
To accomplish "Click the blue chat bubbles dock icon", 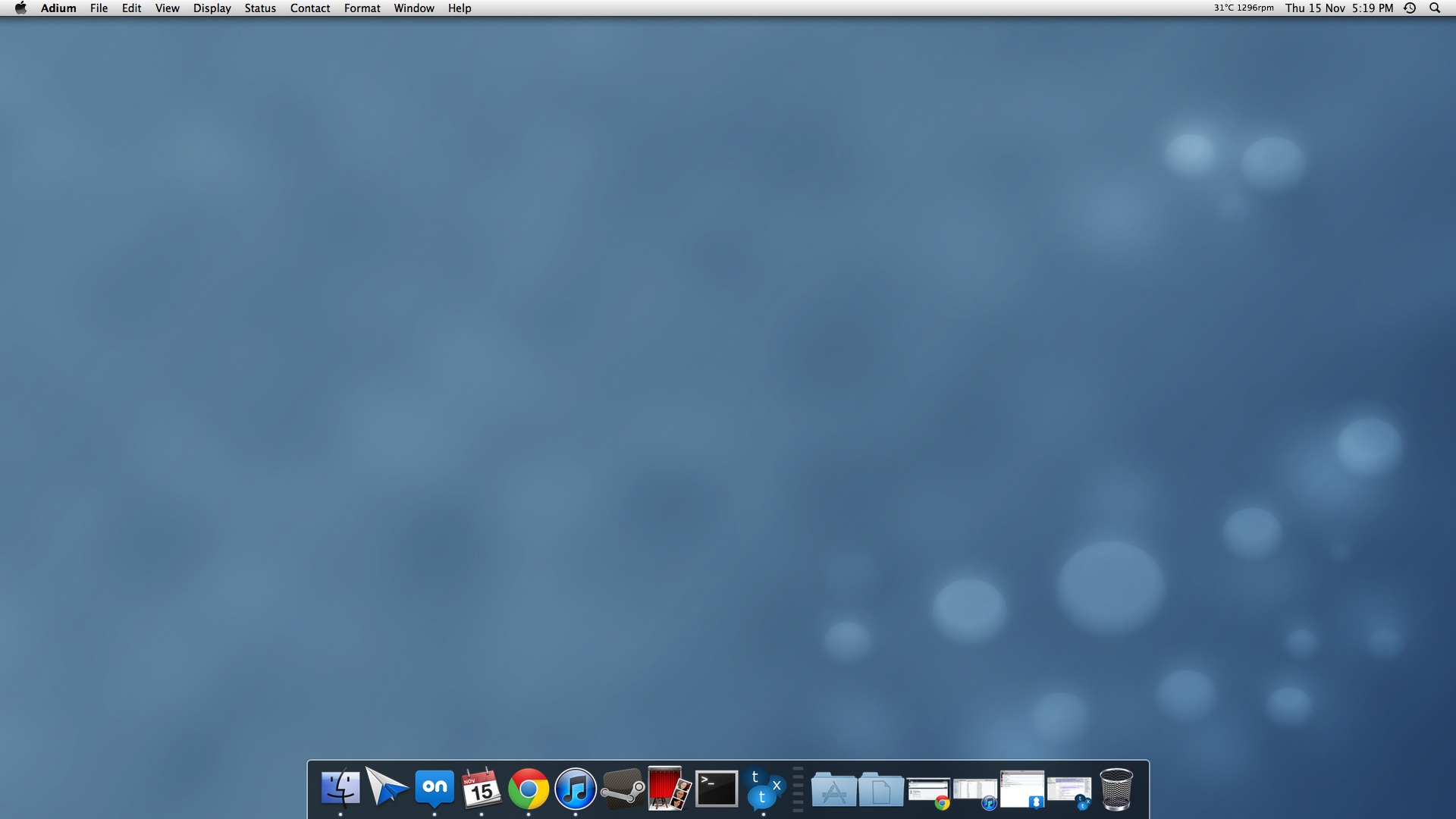I will (764, 789).
